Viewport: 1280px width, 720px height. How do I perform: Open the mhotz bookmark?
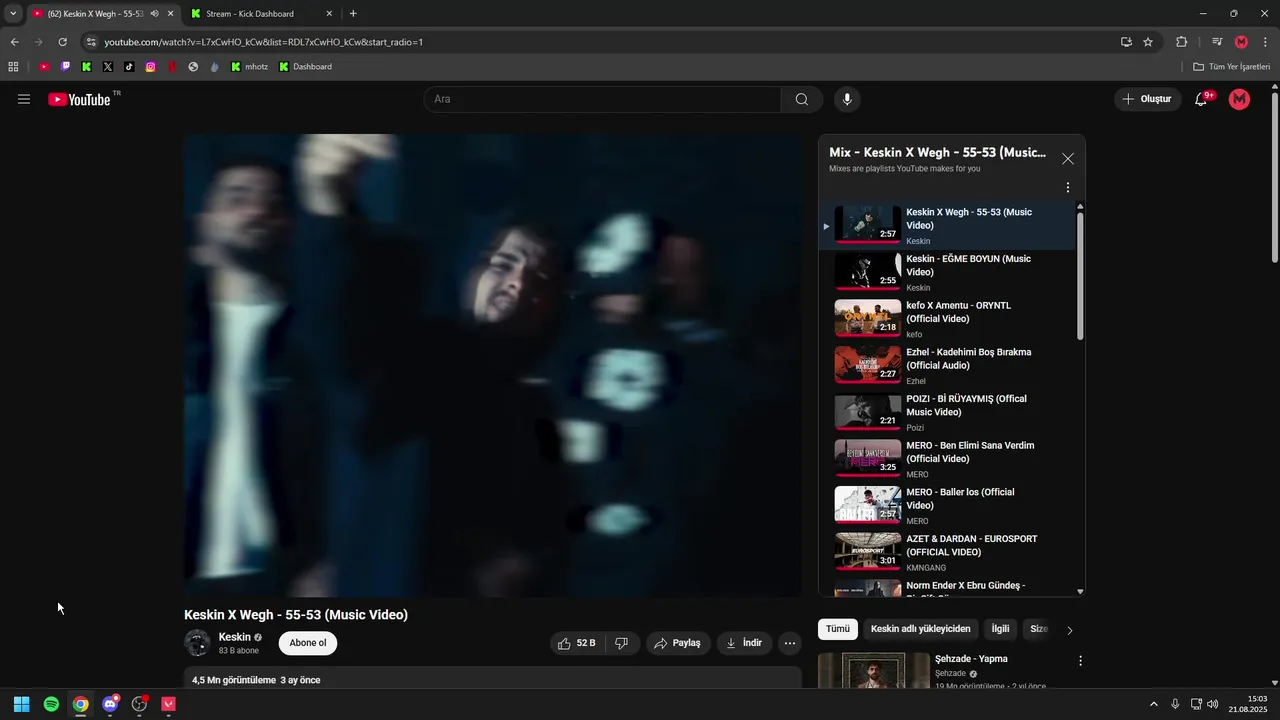click(x=249, y=67)
